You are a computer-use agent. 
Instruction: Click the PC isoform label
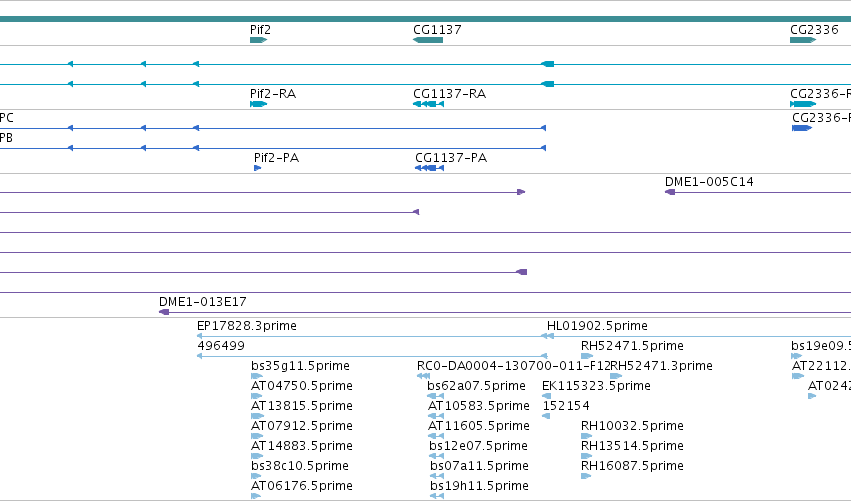click(7, 118)
